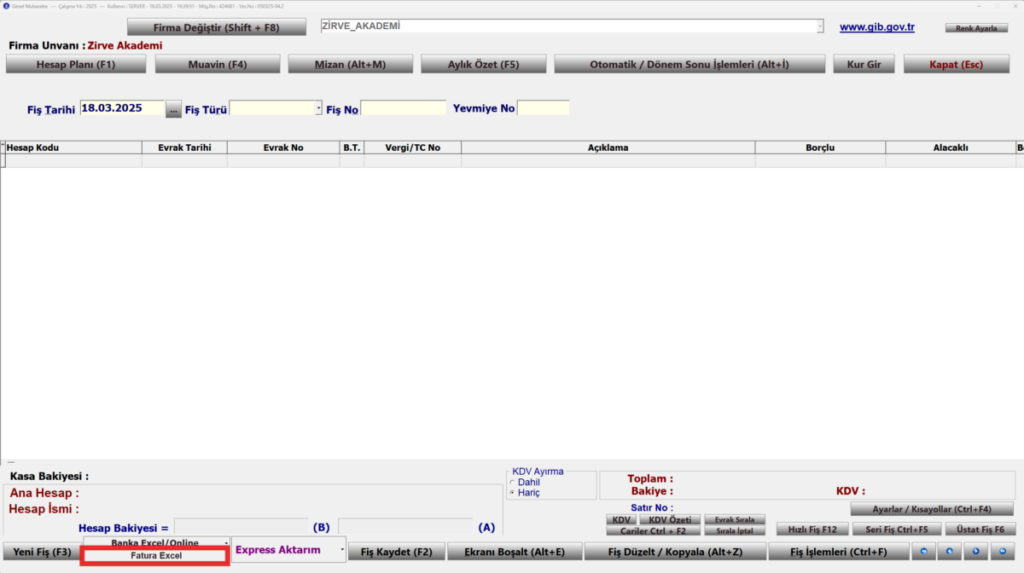
Task: Open the date picker ellipsis button
Action: click(173, 110)
